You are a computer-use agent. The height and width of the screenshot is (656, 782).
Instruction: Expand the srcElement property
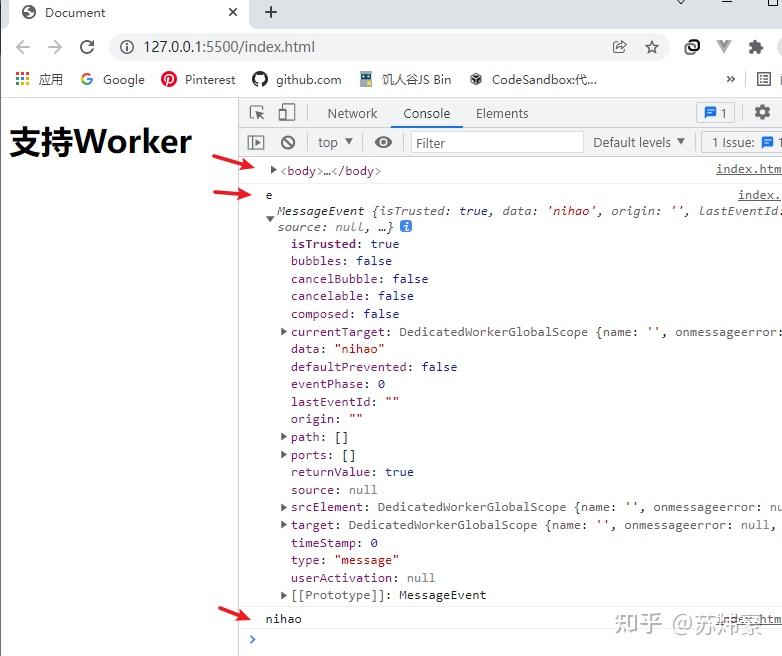click(x=283, y=507)
